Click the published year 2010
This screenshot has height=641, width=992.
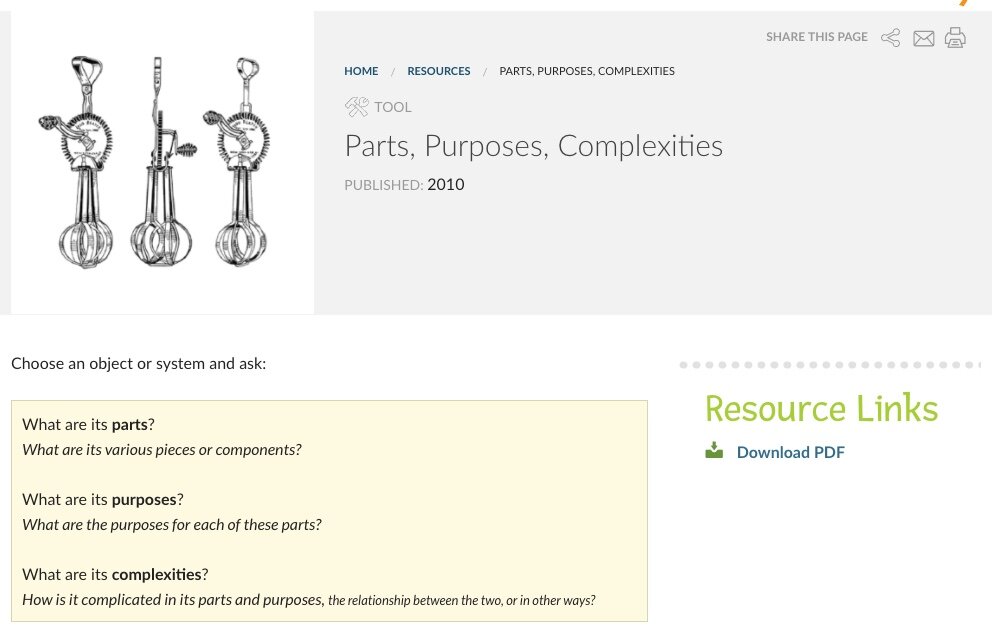445,184
